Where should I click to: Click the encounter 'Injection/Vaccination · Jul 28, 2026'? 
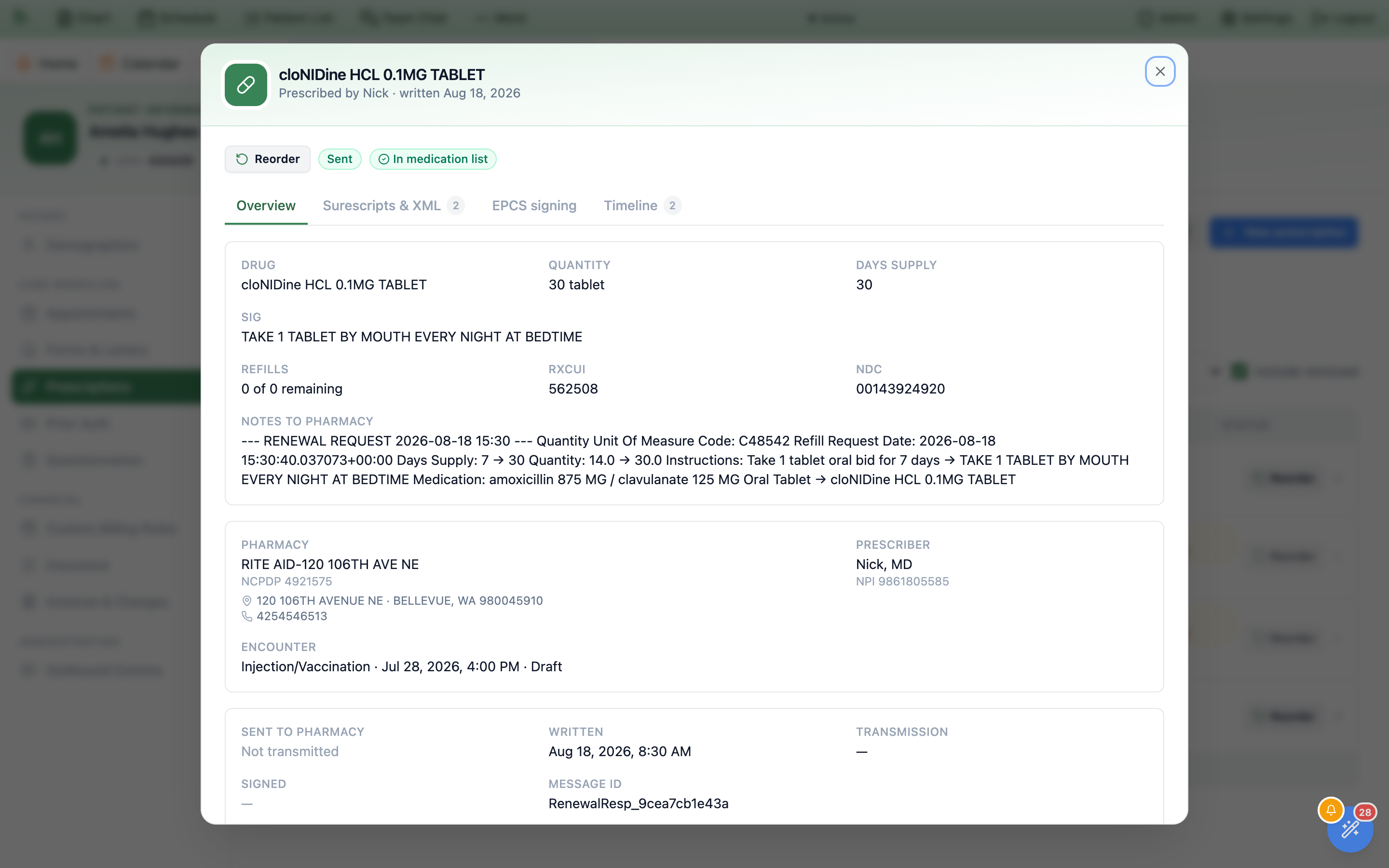click(x=401, y=667)
